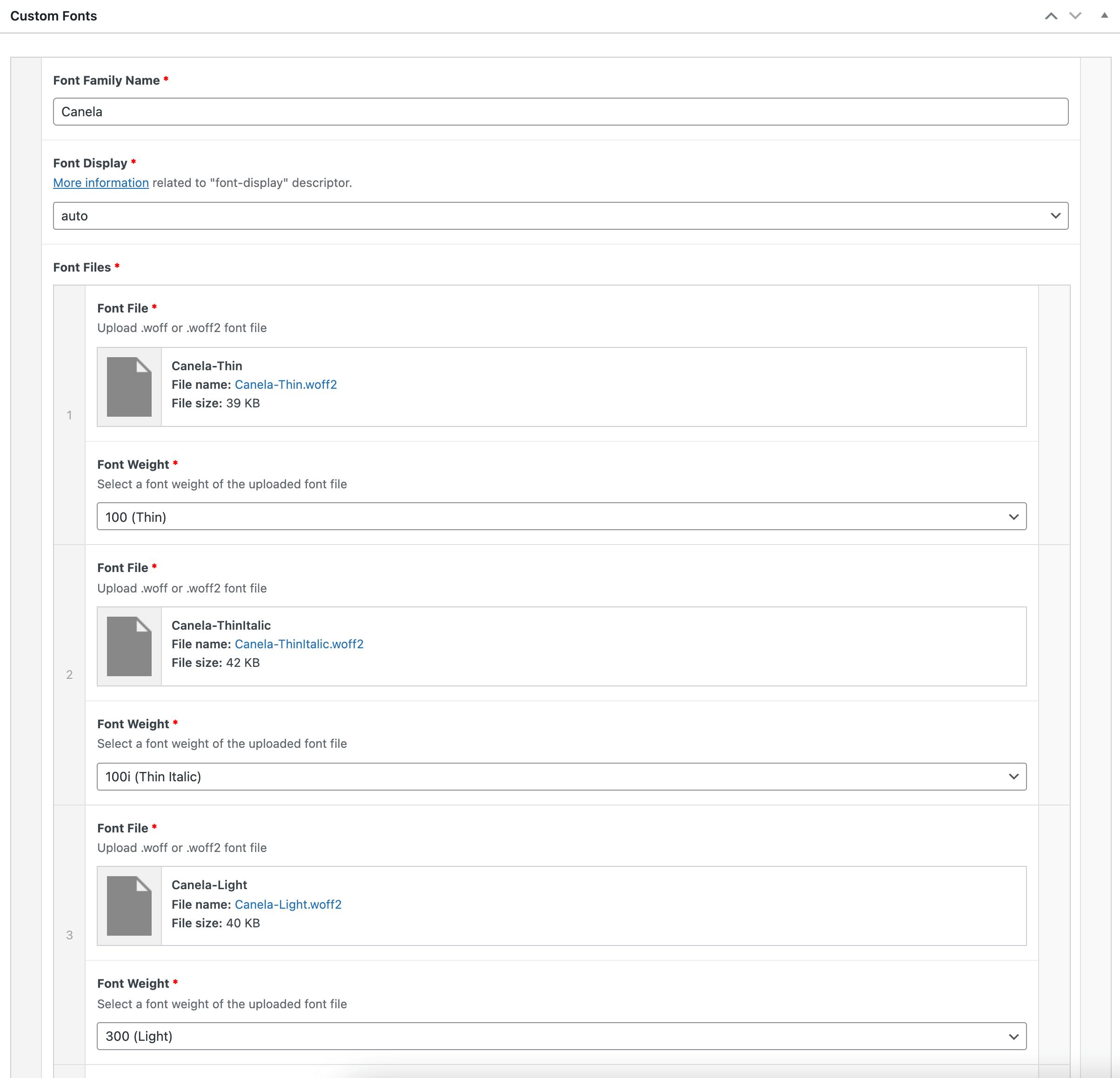Click the Canela-Light file document icon
Image resolution: width=1120 pixels, height=1078 pixels.
(129, 905)
